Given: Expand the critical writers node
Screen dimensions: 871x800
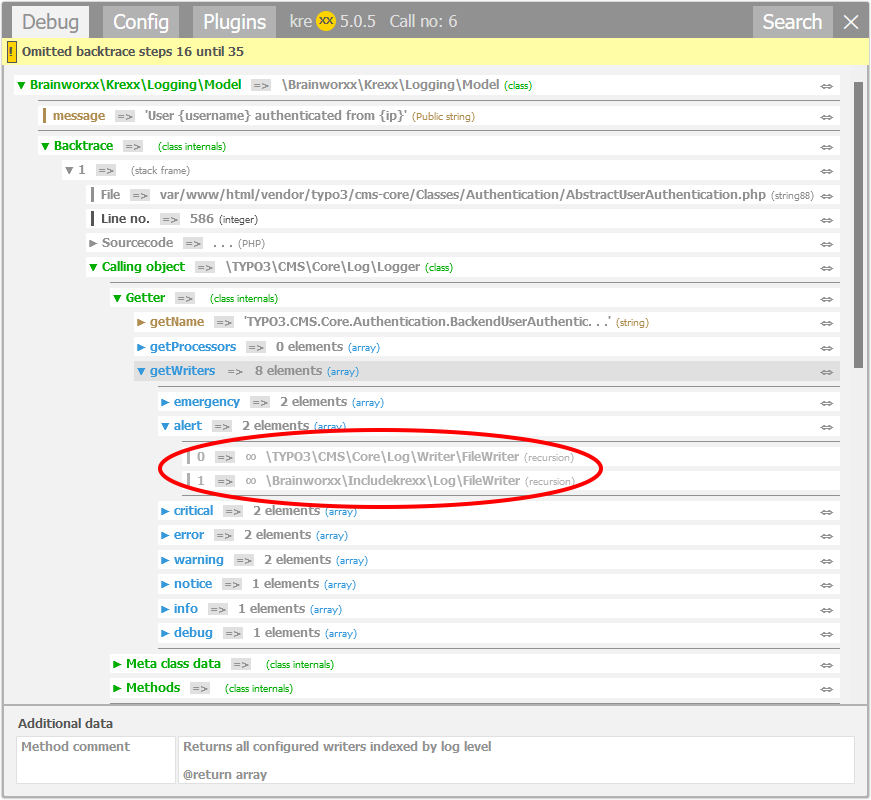Looking at the screenshot, I should pyautogui.click(x=166, y=511).
